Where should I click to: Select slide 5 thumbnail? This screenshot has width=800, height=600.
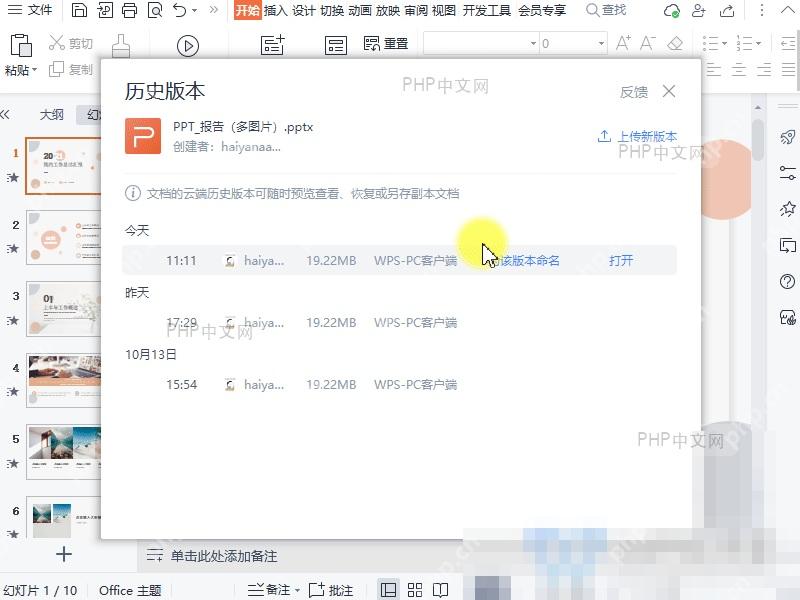63,452
